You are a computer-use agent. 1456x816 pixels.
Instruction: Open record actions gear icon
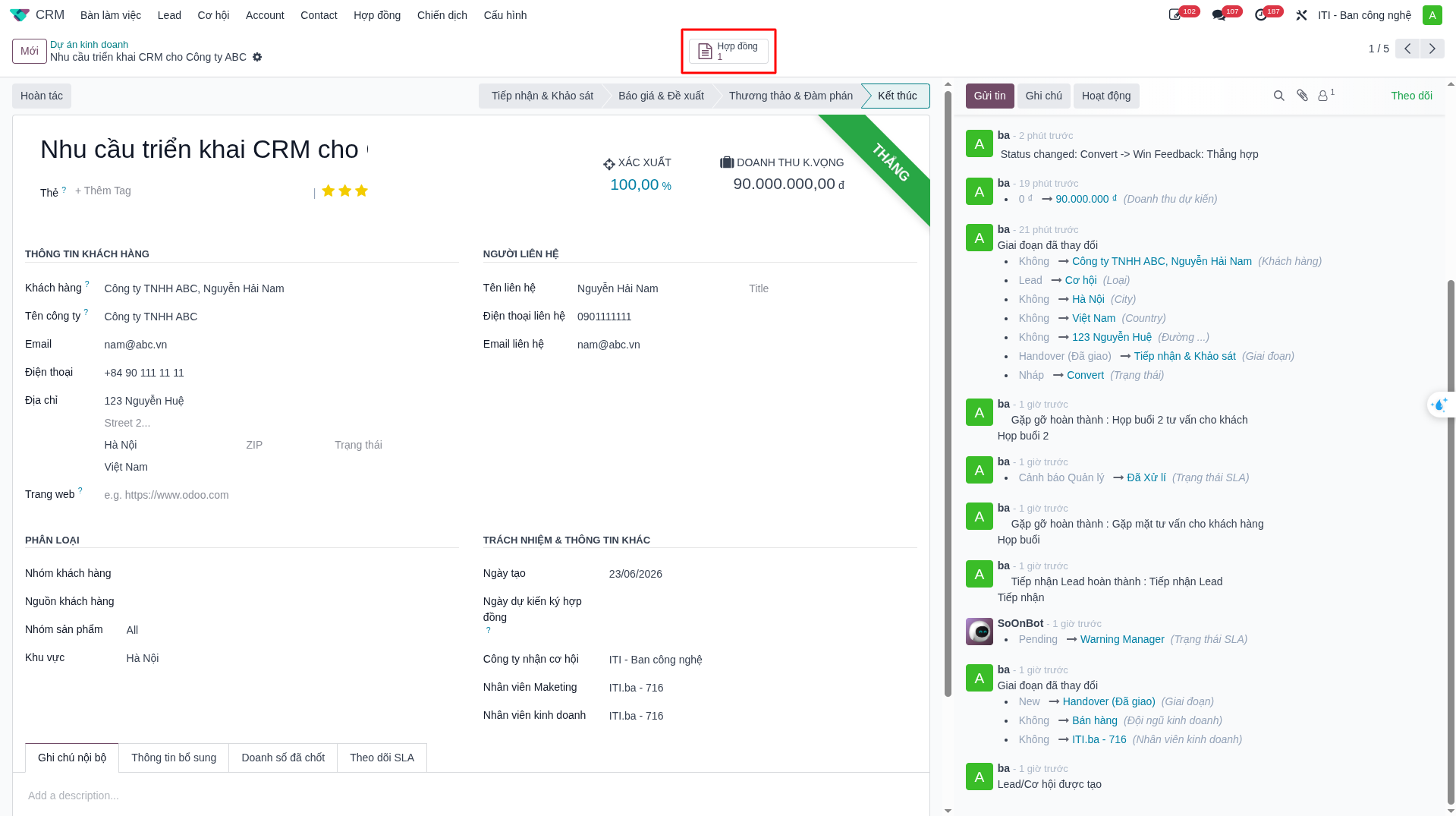point(257,57)
